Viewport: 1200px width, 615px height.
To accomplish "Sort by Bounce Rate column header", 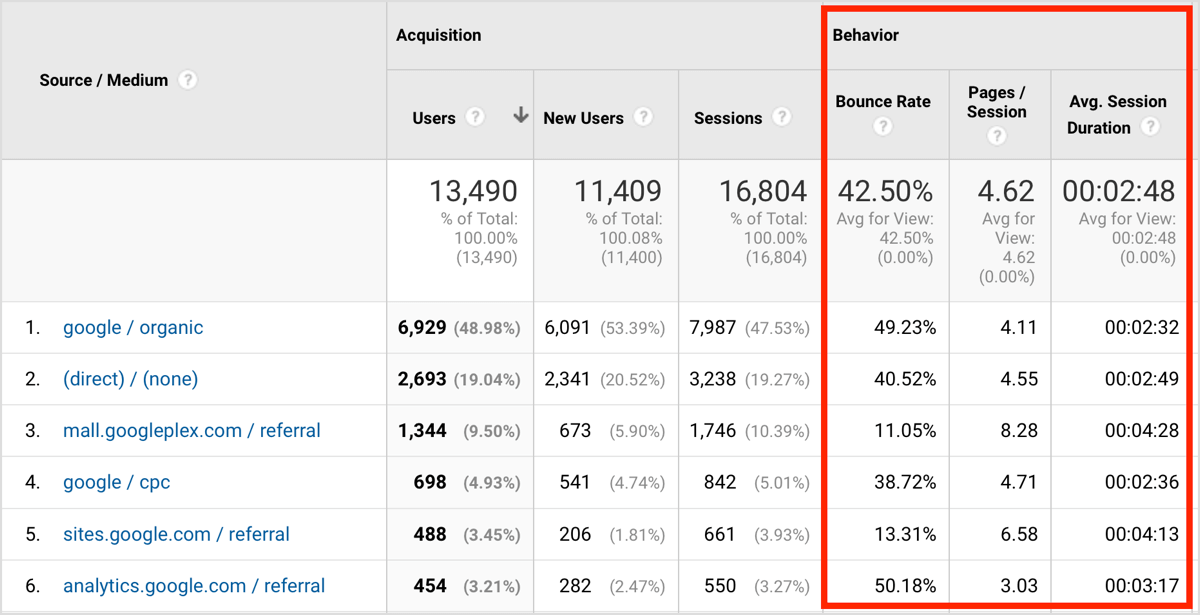I will [883, 101].
